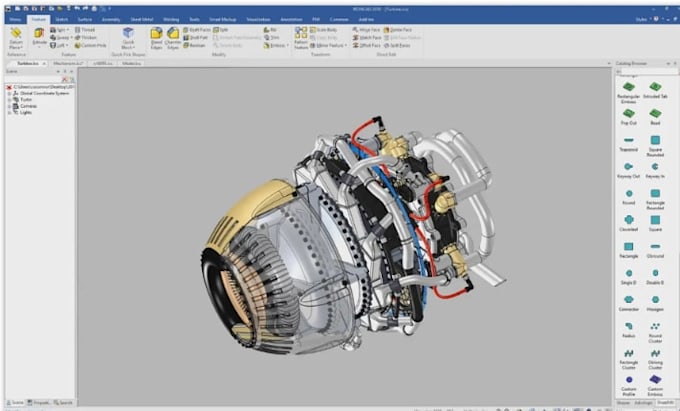This screenshot has width=680, height=411.
Task: Open the Scene panel tab
Action: click(15, 403)
